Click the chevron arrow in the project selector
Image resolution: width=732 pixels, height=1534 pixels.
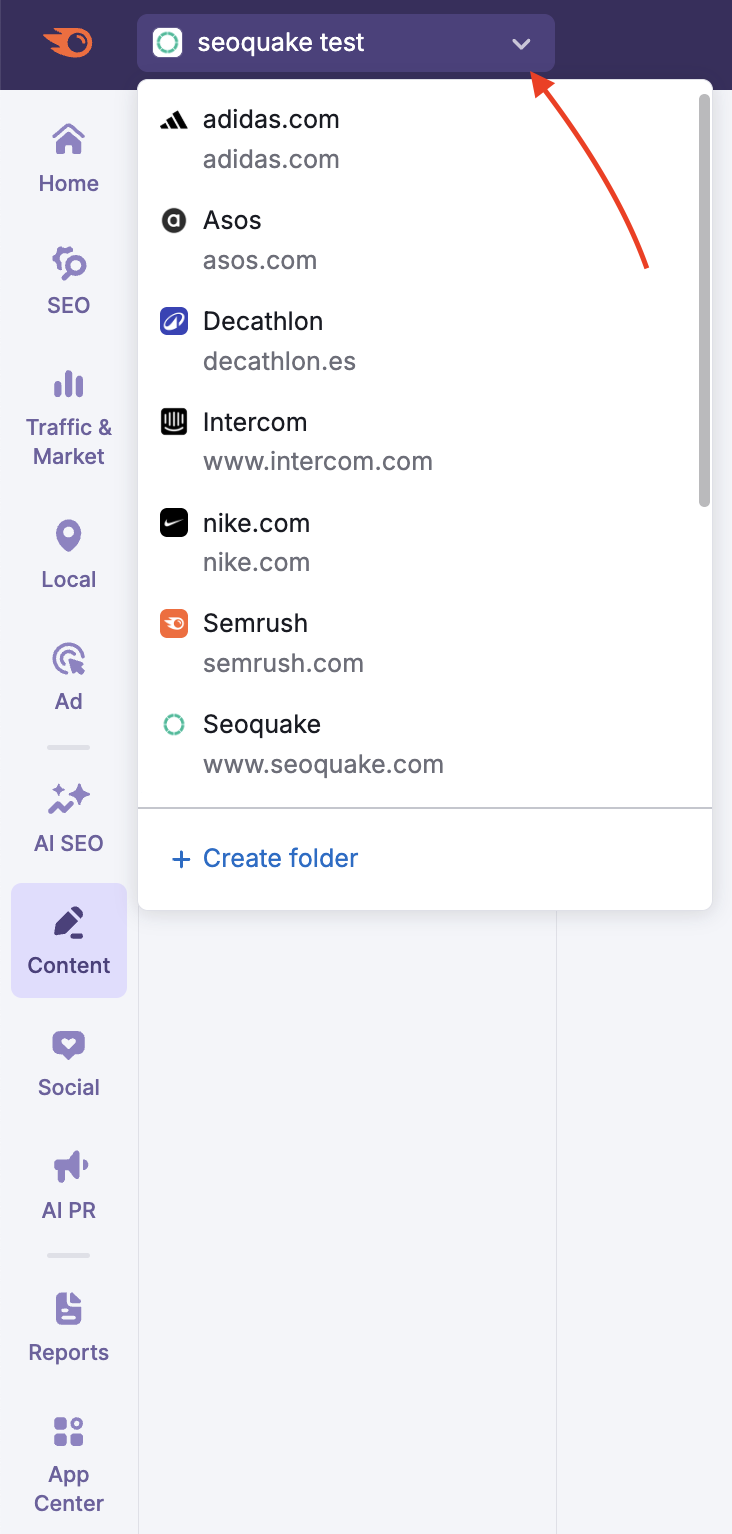point(521,44)
